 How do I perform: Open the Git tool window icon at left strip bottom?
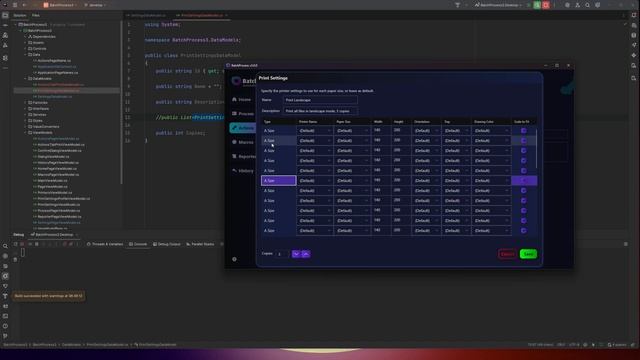[5, 336]
